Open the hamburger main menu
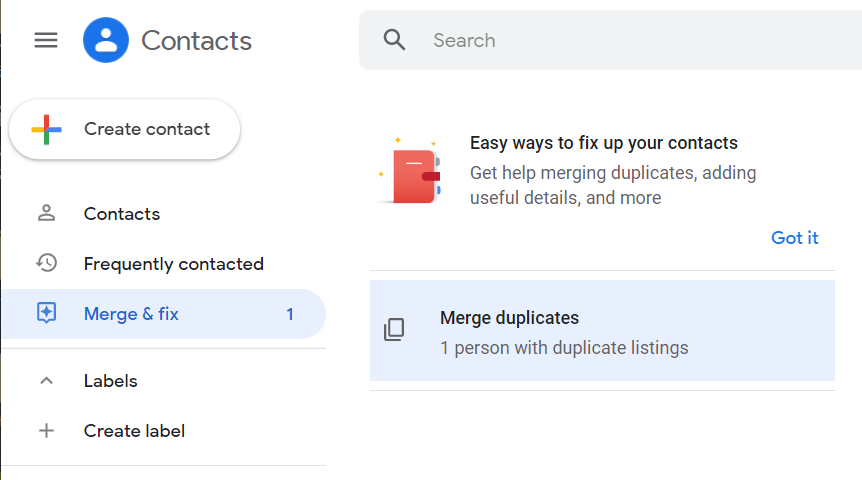Image resolution: width=862 pixels, height=480 pixels. 46,40
